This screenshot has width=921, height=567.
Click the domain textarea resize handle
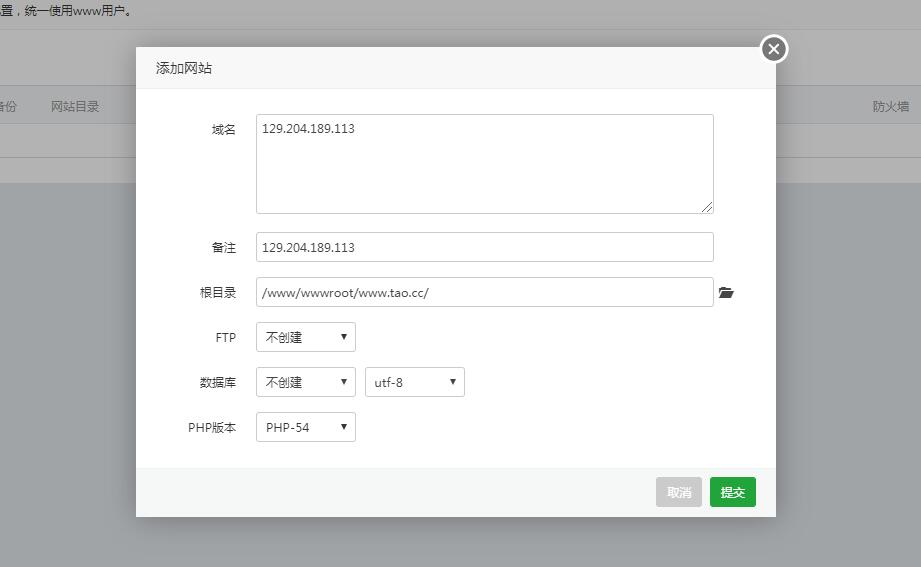707,207
